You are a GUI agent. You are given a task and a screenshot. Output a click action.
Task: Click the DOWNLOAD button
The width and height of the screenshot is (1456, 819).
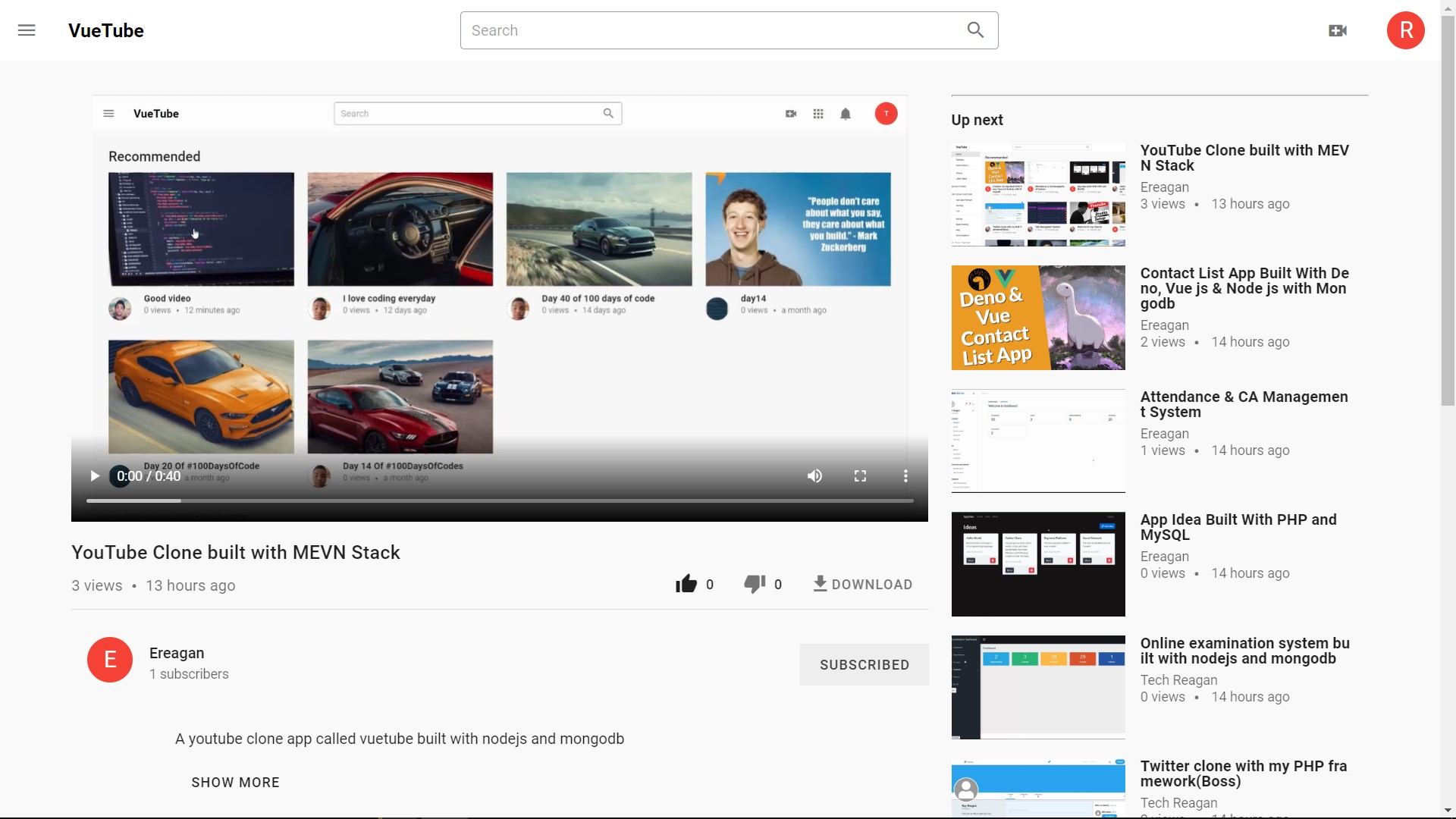click(862, 584)
